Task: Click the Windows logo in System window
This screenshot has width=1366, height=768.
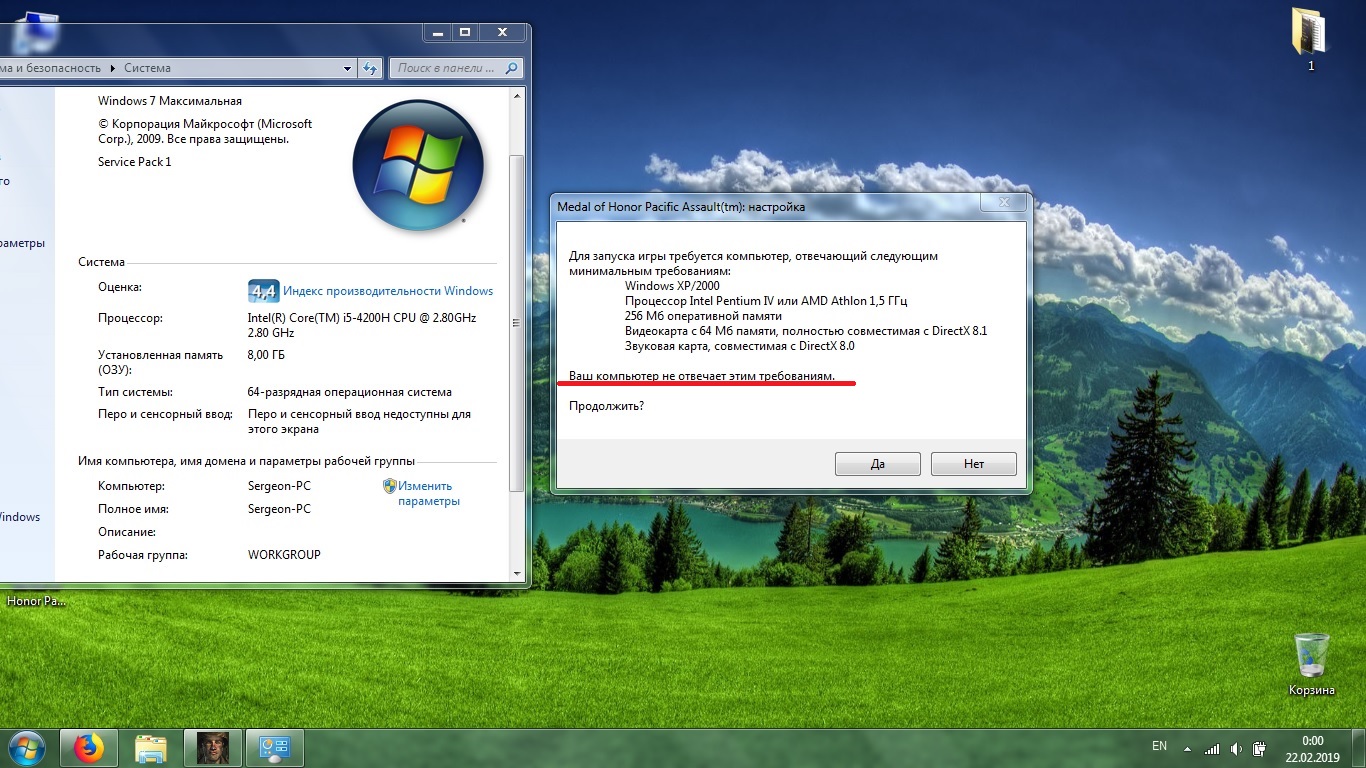Action: pyautogui.click(x=418, y=165)
